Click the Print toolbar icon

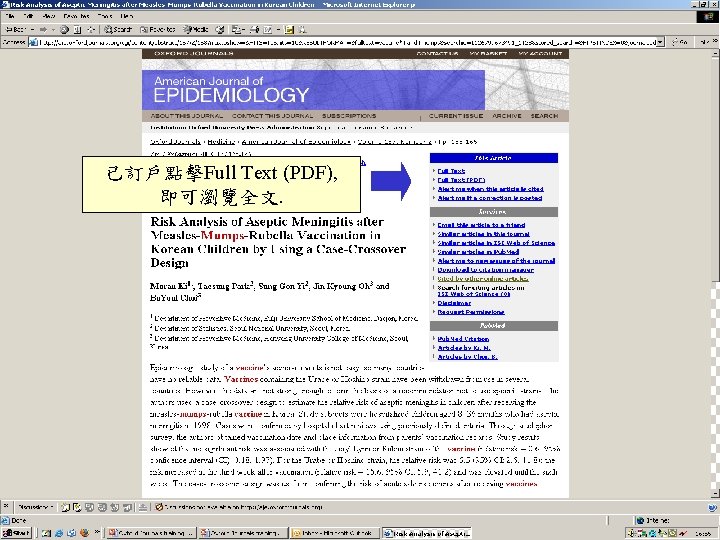pyautogui.click(x=254, y=29)
